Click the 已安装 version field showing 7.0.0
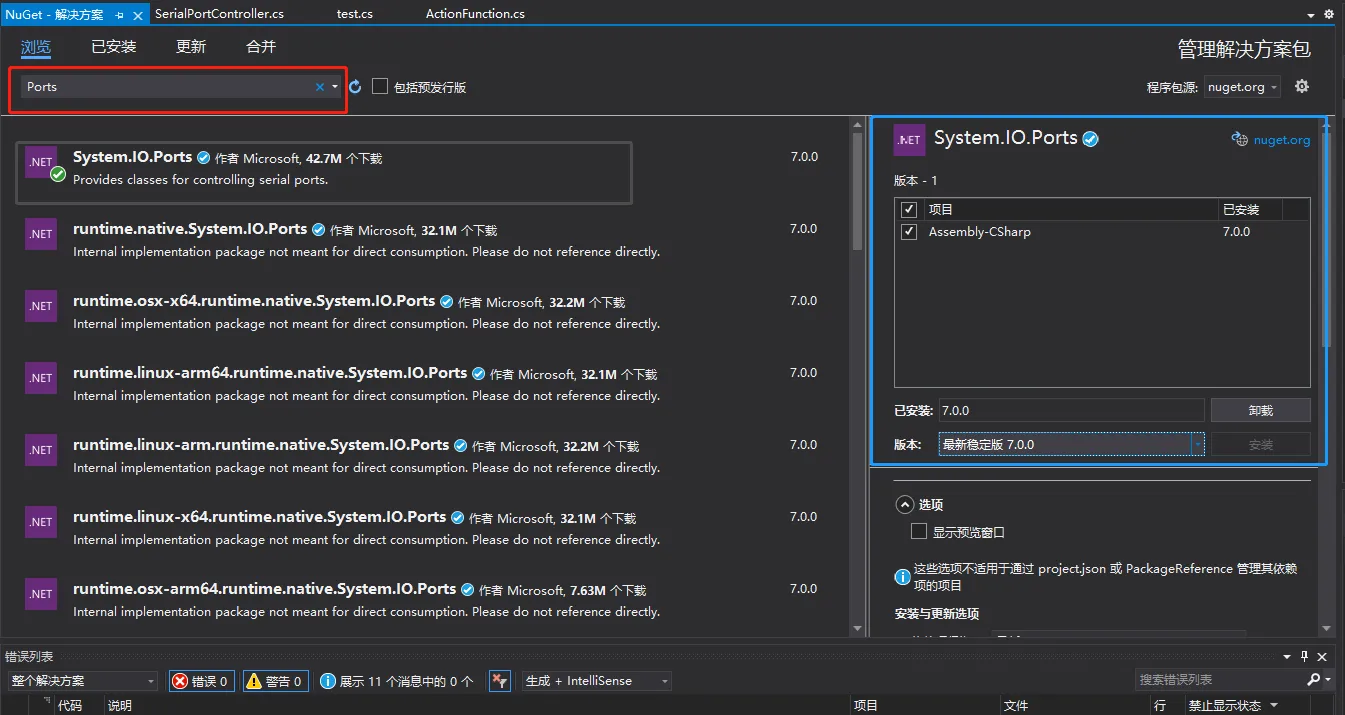 click(1071, 410)
